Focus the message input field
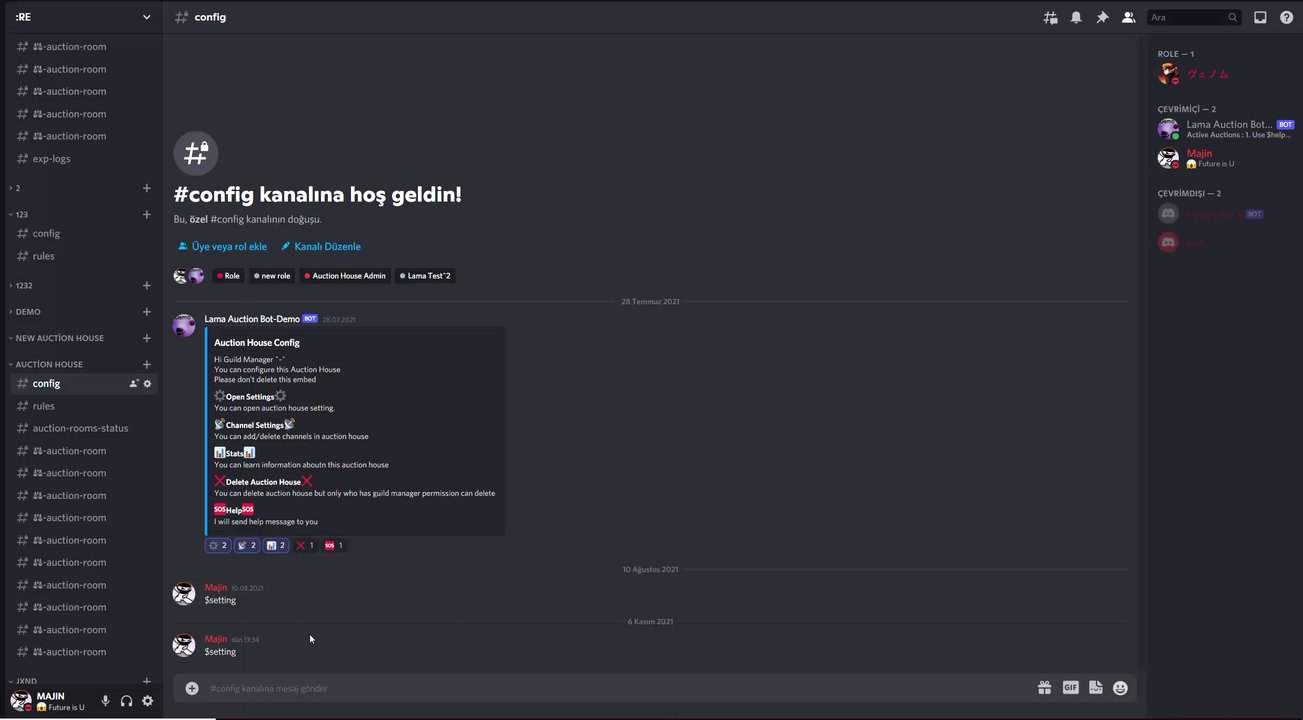 pyautogui.click(x=600, y=688)
